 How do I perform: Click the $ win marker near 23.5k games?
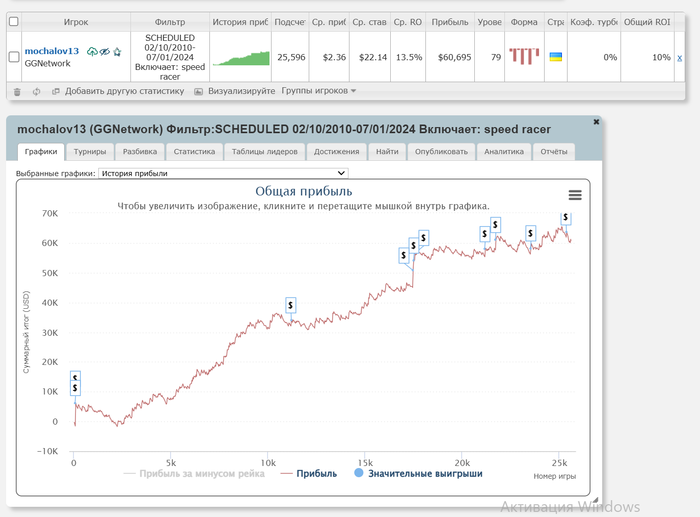click(530, 233)
